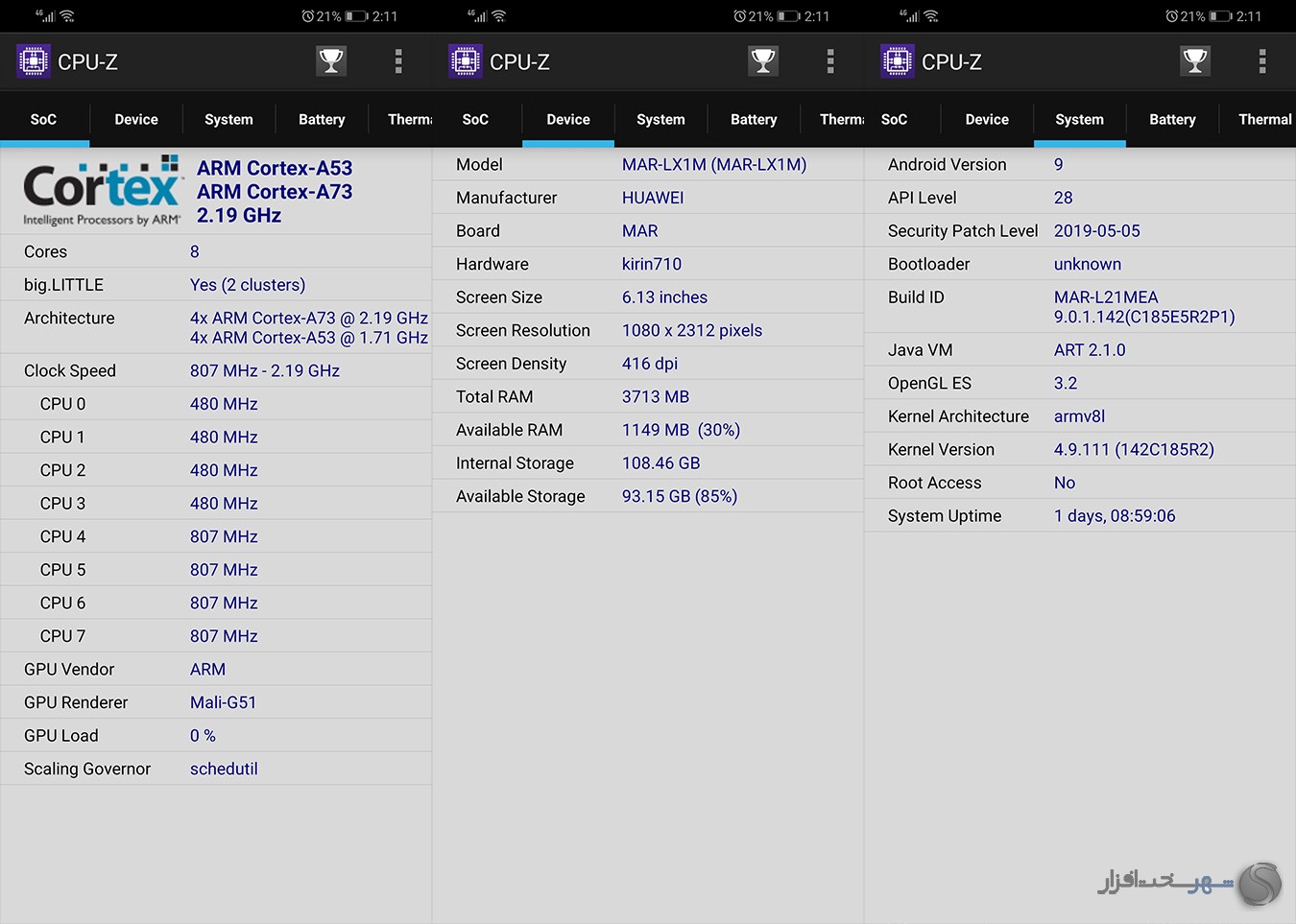Tap the CPU 7 frequency row
1296x924 pixels.
pyautogui.click(x=216, y=636)
